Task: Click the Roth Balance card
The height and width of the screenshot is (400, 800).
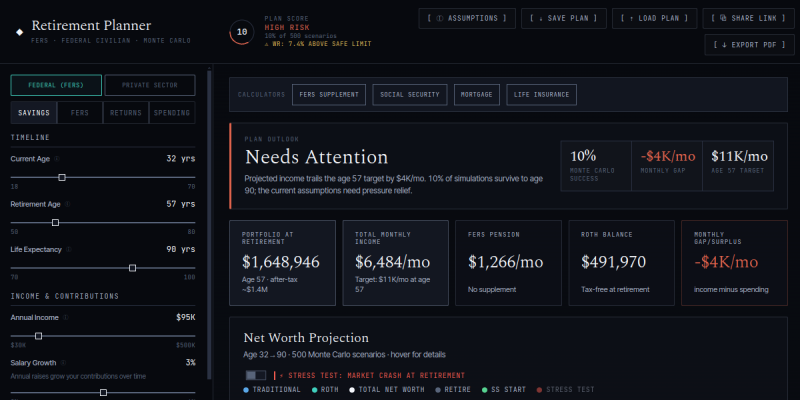Action: click(621, 263)
